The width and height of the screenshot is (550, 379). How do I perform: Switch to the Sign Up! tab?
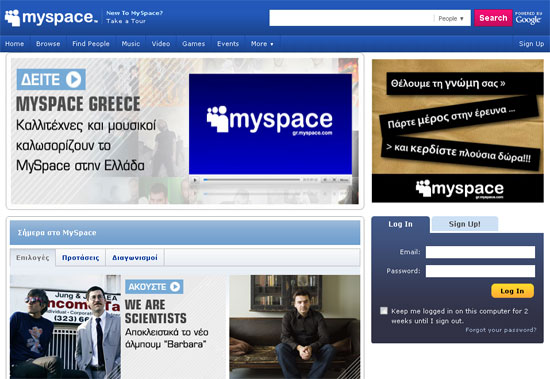[x=464, y=224]
